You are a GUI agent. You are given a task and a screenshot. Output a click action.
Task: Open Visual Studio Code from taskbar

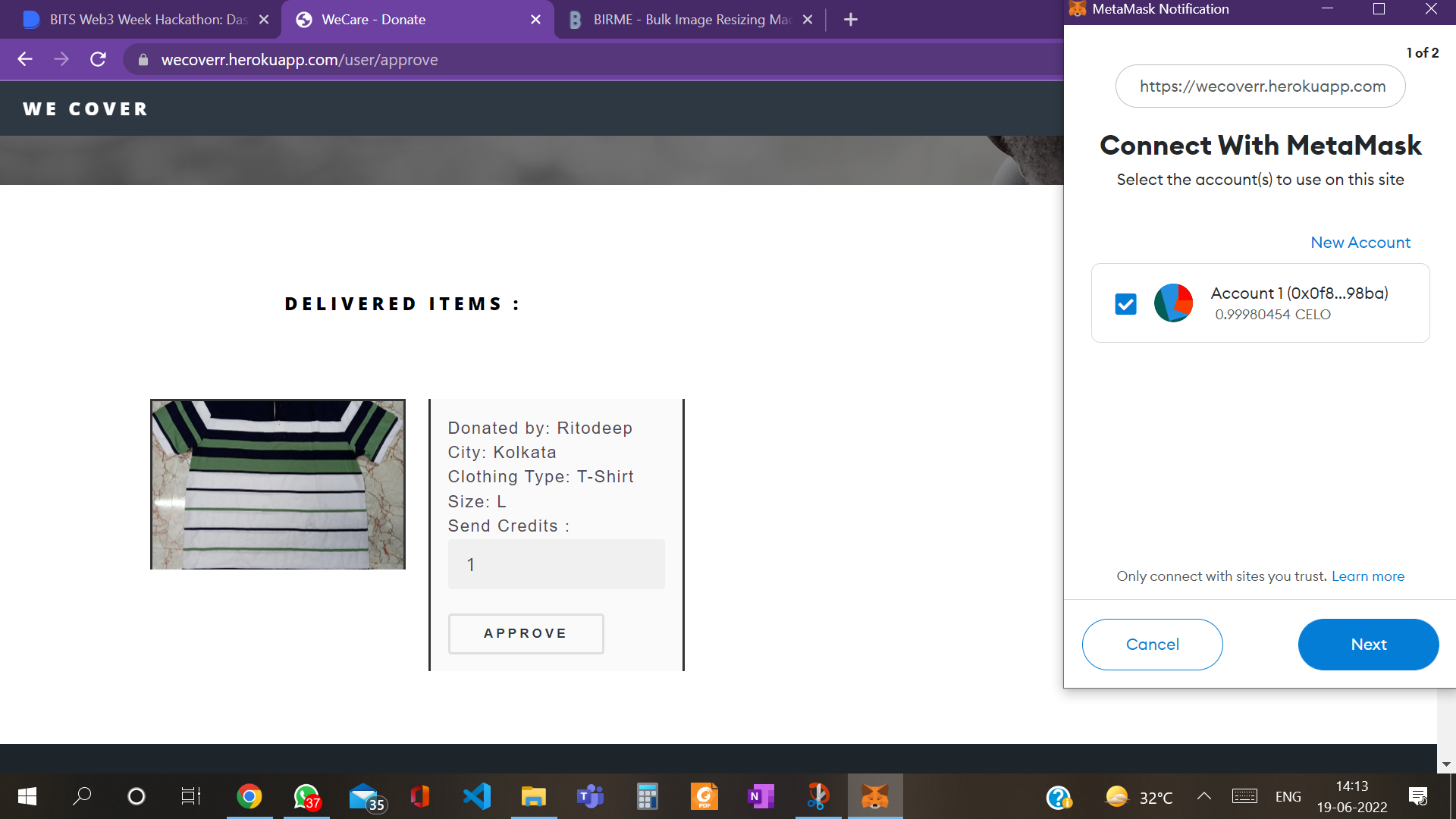(477, 796)
